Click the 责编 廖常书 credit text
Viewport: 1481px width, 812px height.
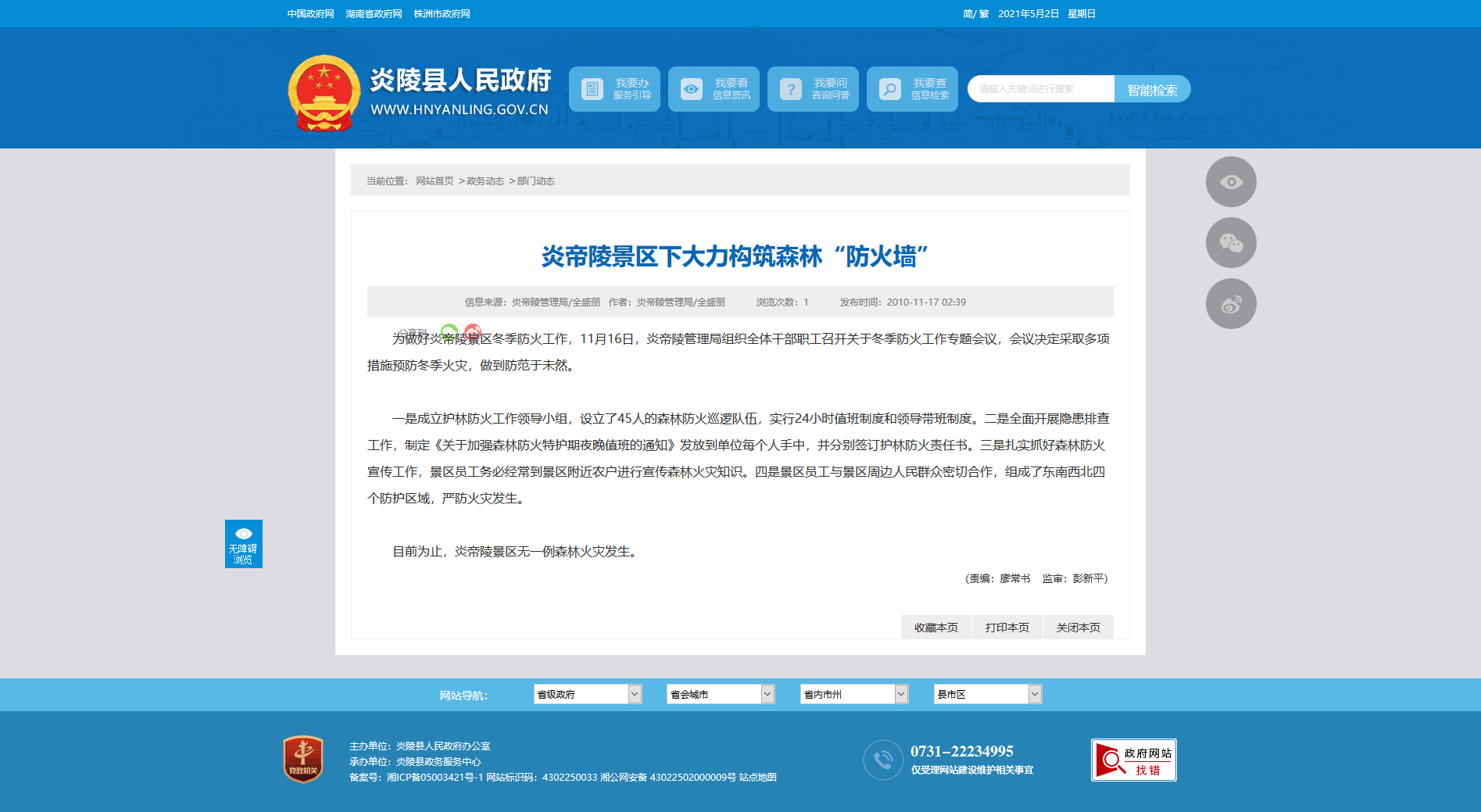point(999,579)
